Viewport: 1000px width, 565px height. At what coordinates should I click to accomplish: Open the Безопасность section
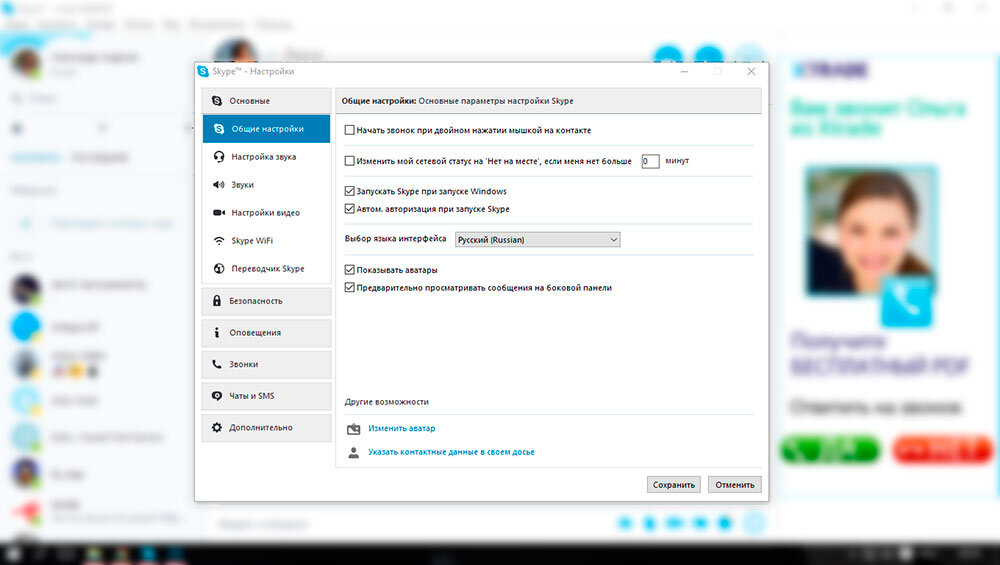click(x=267, y=301)
